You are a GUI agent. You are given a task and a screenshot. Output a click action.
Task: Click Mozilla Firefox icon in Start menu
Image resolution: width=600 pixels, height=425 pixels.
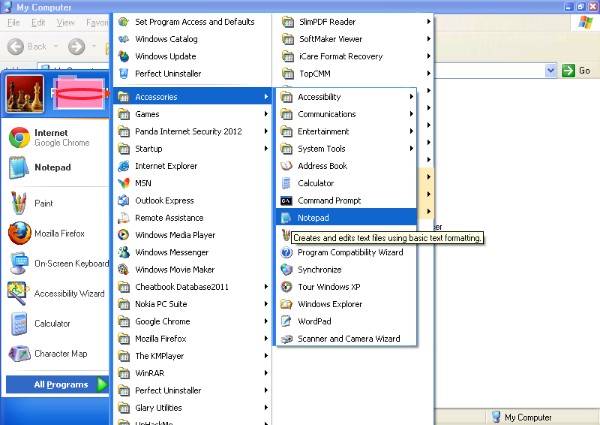20,233
